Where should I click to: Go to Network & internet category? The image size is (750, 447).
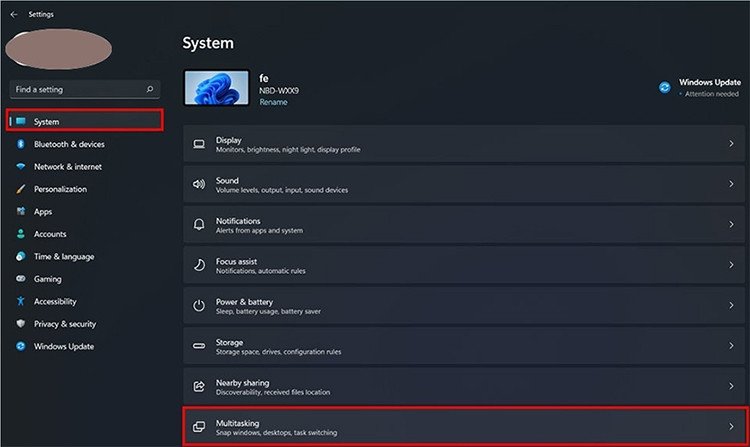point(67,166)
